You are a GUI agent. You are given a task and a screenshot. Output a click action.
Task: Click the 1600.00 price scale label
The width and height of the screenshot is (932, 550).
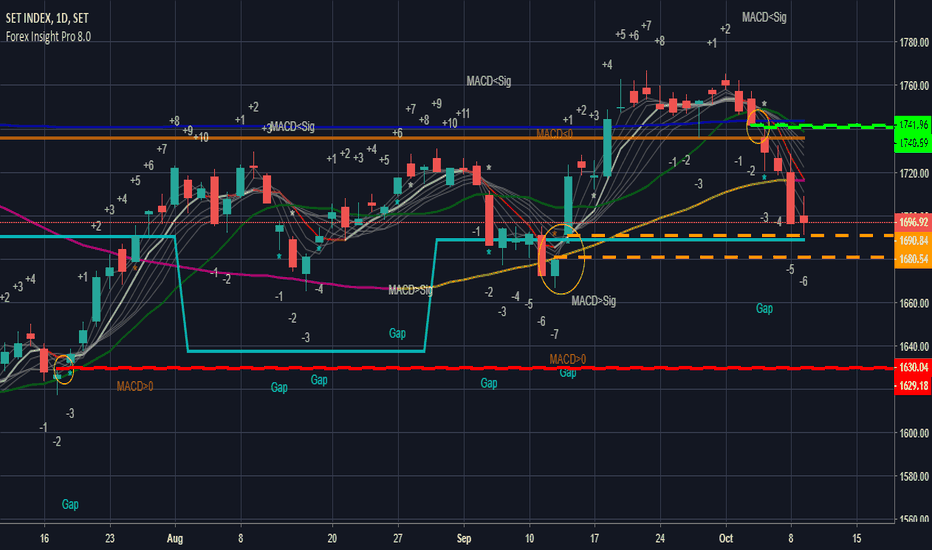(914, 433)
